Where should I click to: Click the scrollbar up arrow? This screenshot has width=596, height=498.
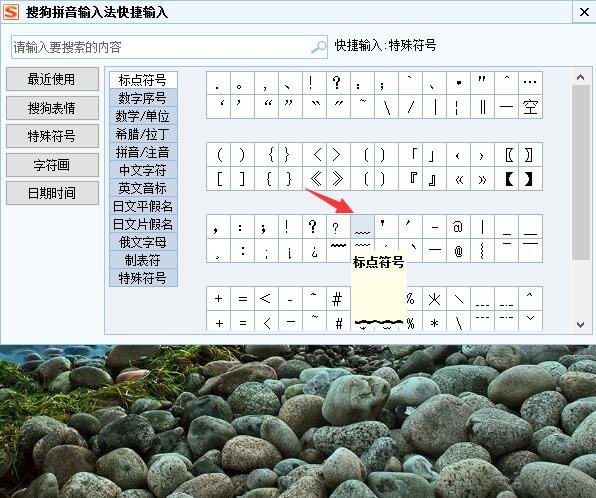click(x=580, y=77)
